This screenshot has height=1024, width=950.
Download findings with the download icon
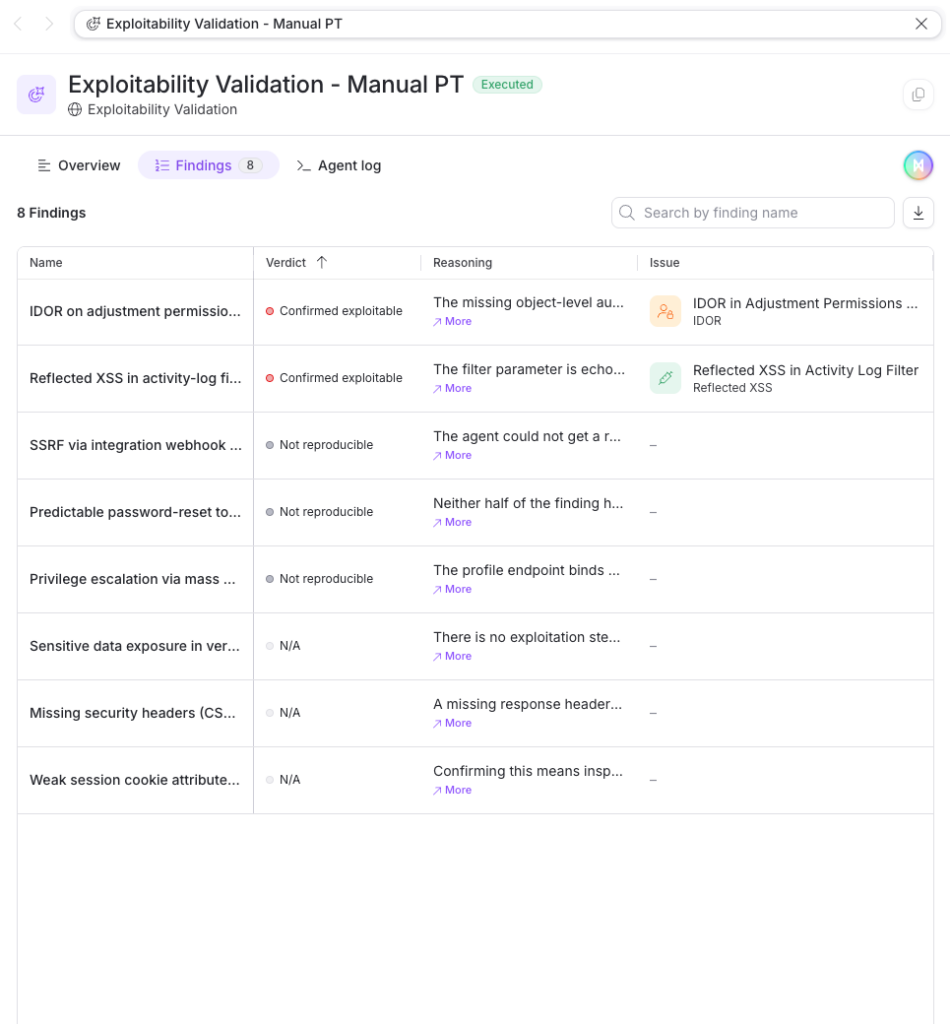tap(918, 213)
